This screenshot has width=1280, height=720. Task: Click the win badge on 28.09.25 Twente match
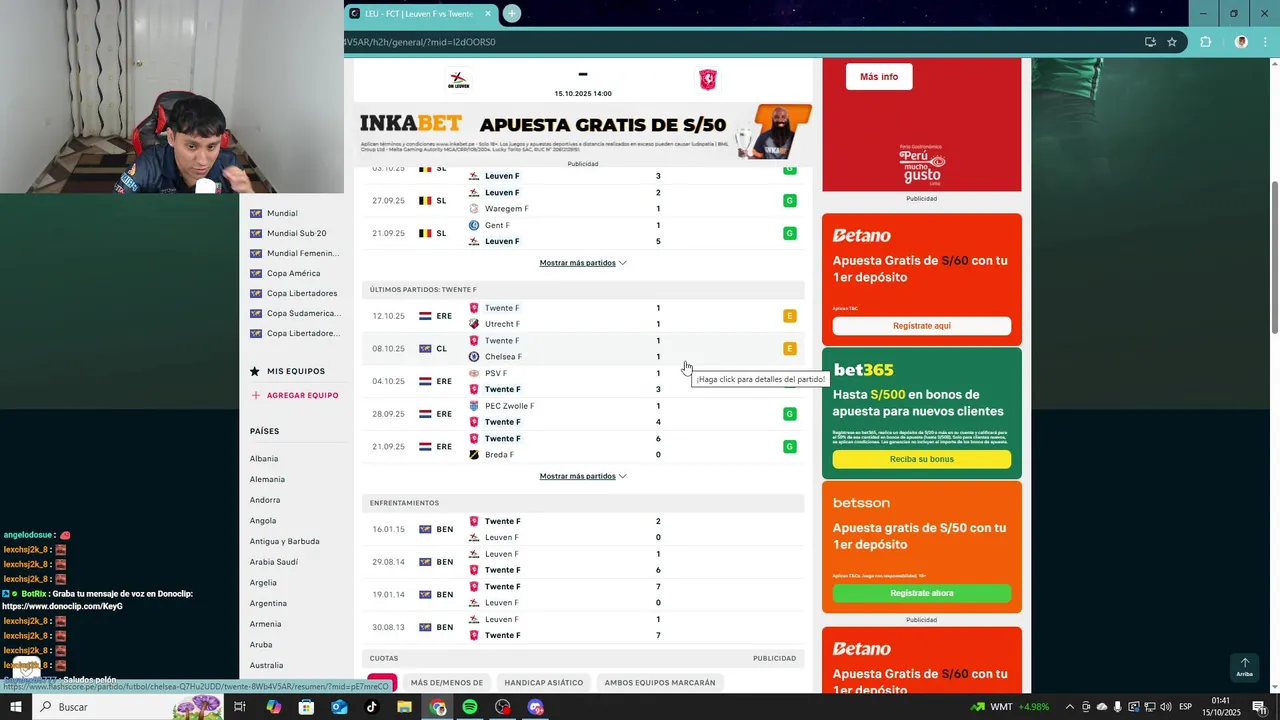tap(789, 414)
